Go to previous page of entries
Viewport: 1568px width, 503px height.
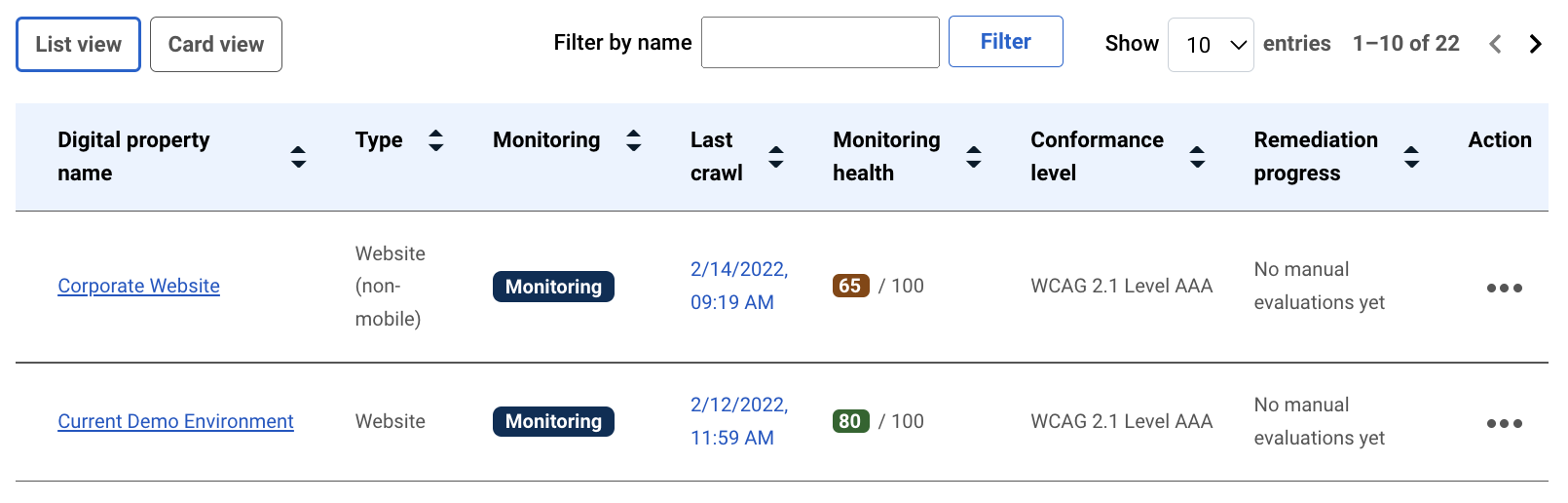1495,44
